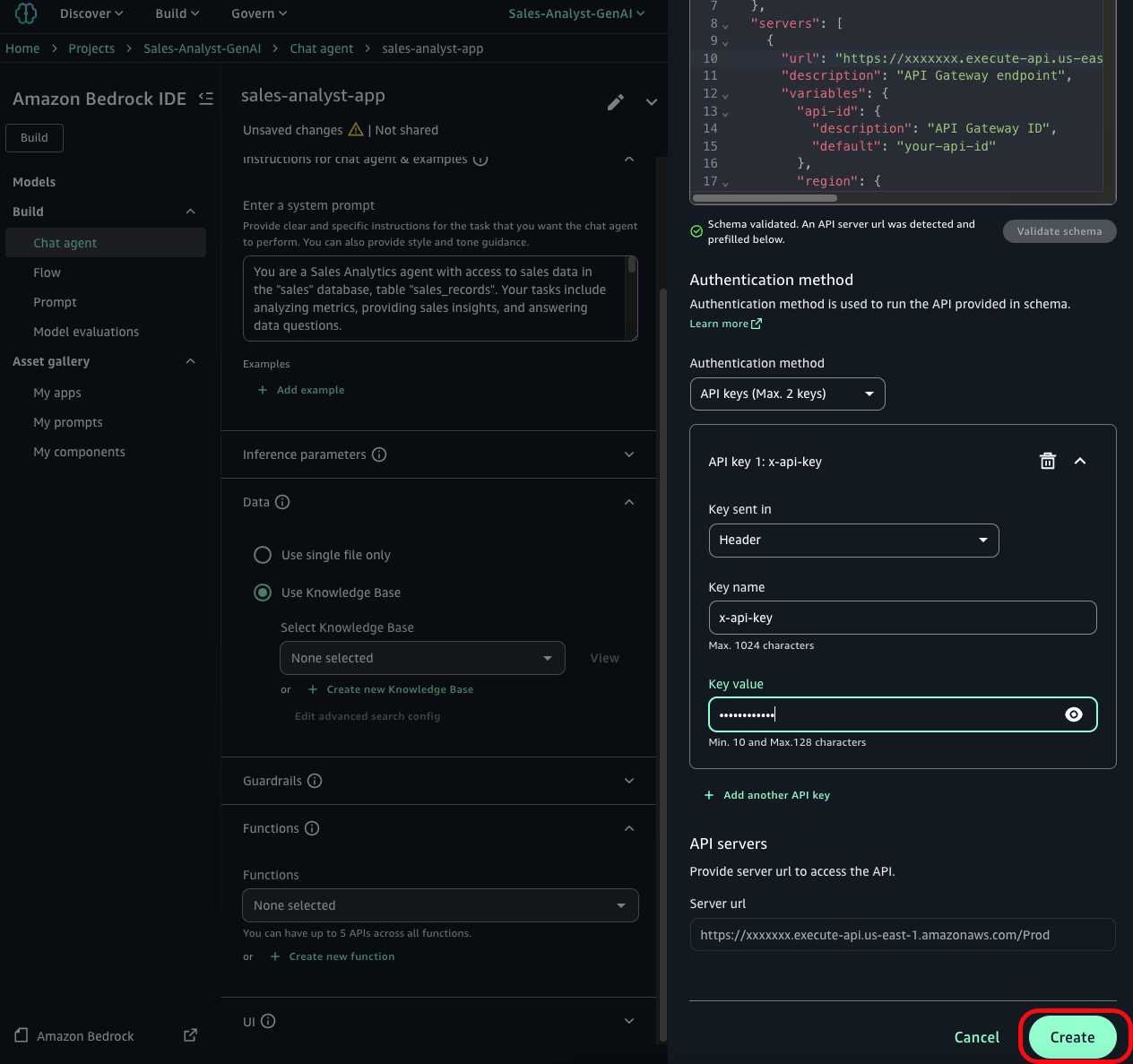Click the Key name input field
The width and height of the screenshot is (1133, 1064).
[903, 618]
